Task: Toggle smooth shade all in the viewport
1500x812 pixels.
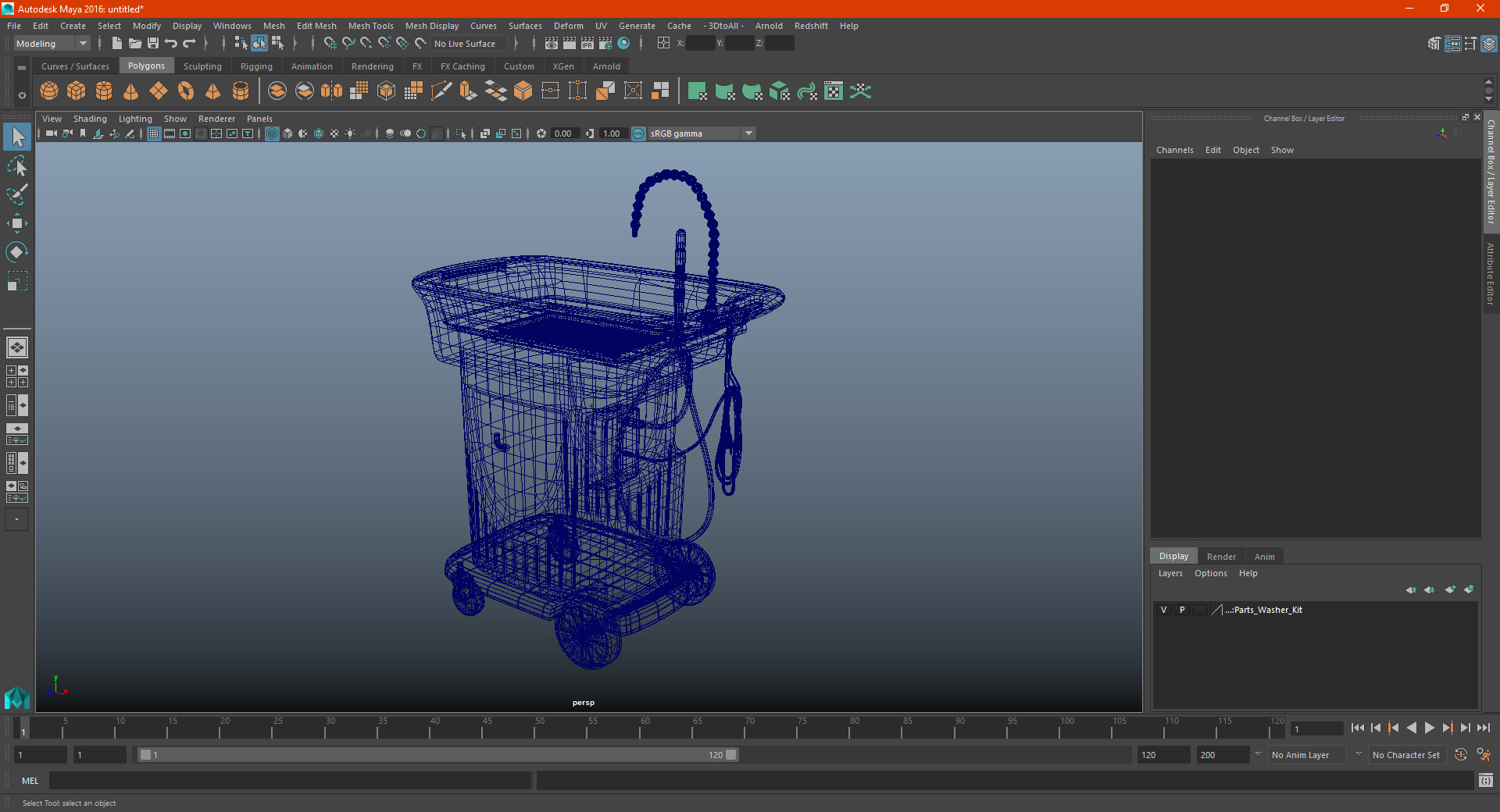Action: pos(287,134)
